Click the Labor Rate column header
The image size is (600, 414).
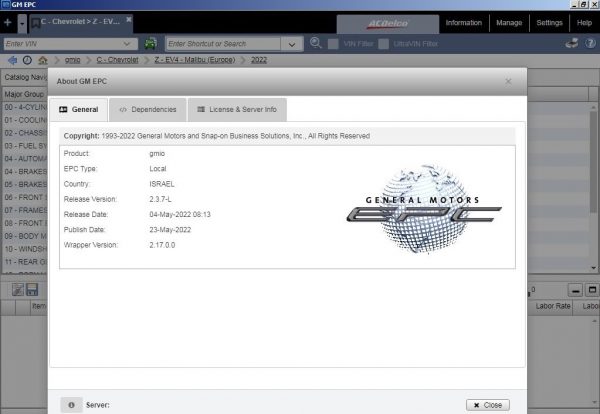point(553,306)
